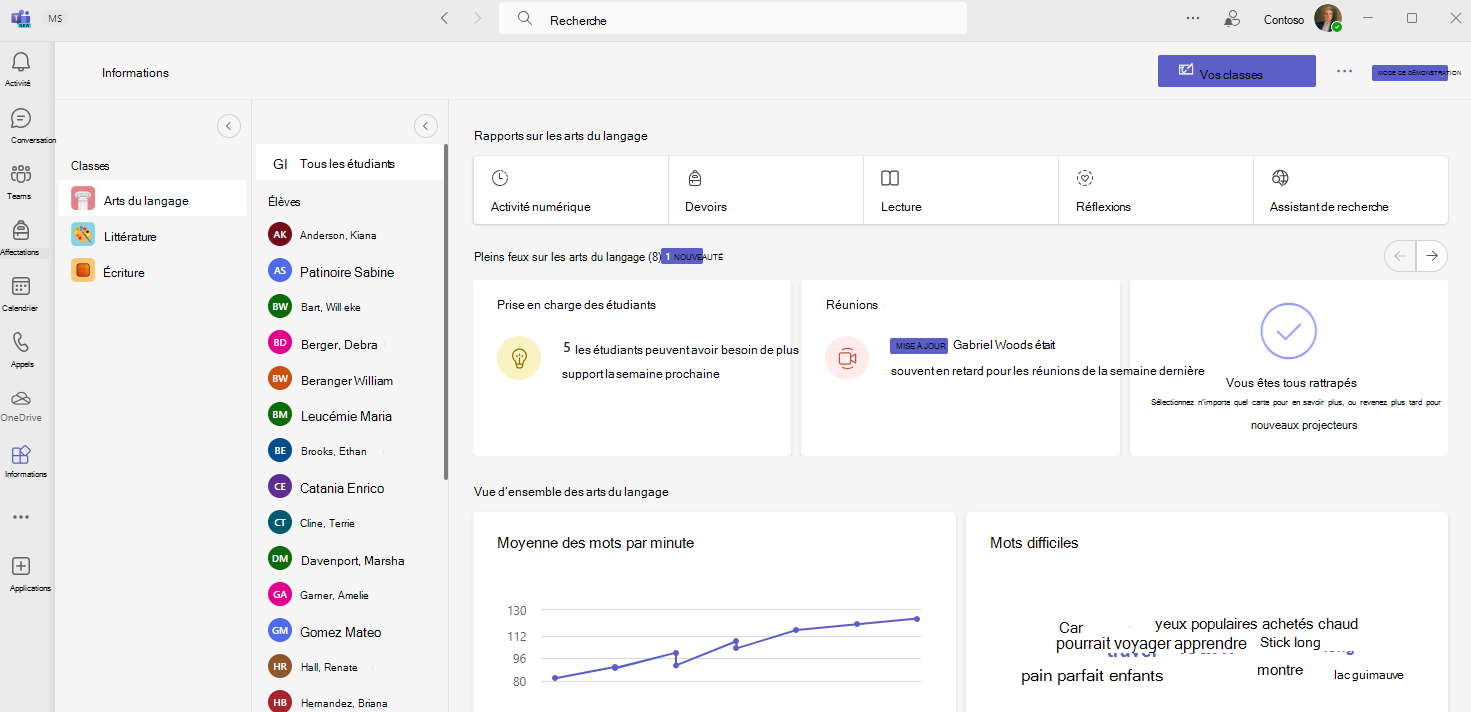The height and width of the screenshot is (712, 1471).
Task: Click the Vos classes button
Action: [x=1236, y=71]
